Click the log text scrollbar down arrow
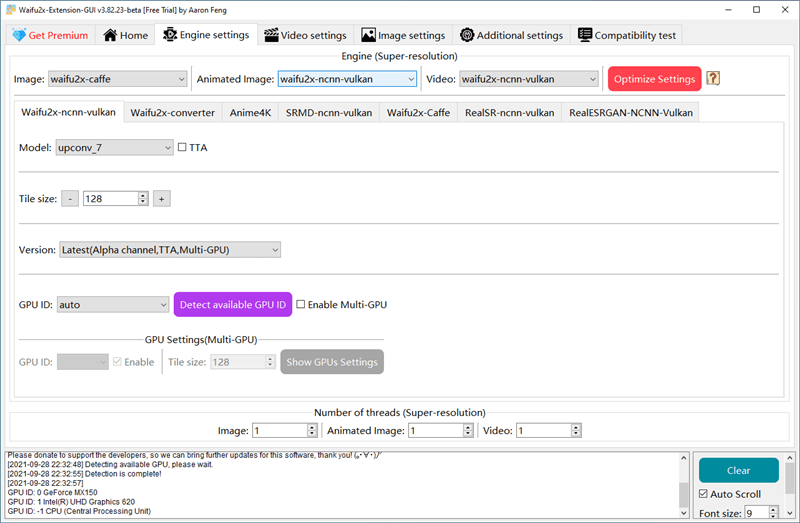Viewport: 800px width, 523px height. [x=684, y=512]
